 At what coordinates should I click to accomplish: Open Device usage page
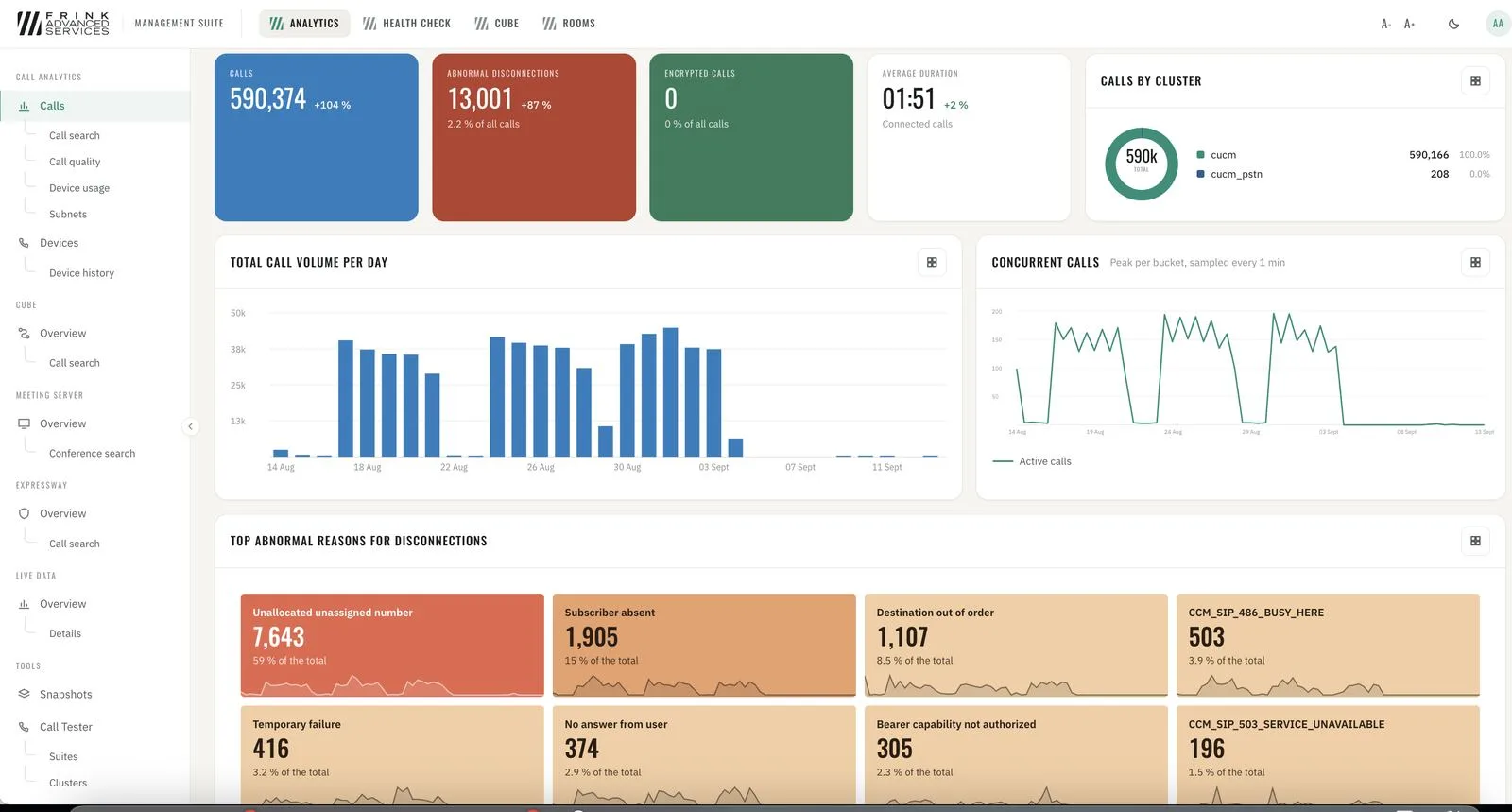click(x=79, y=188)
